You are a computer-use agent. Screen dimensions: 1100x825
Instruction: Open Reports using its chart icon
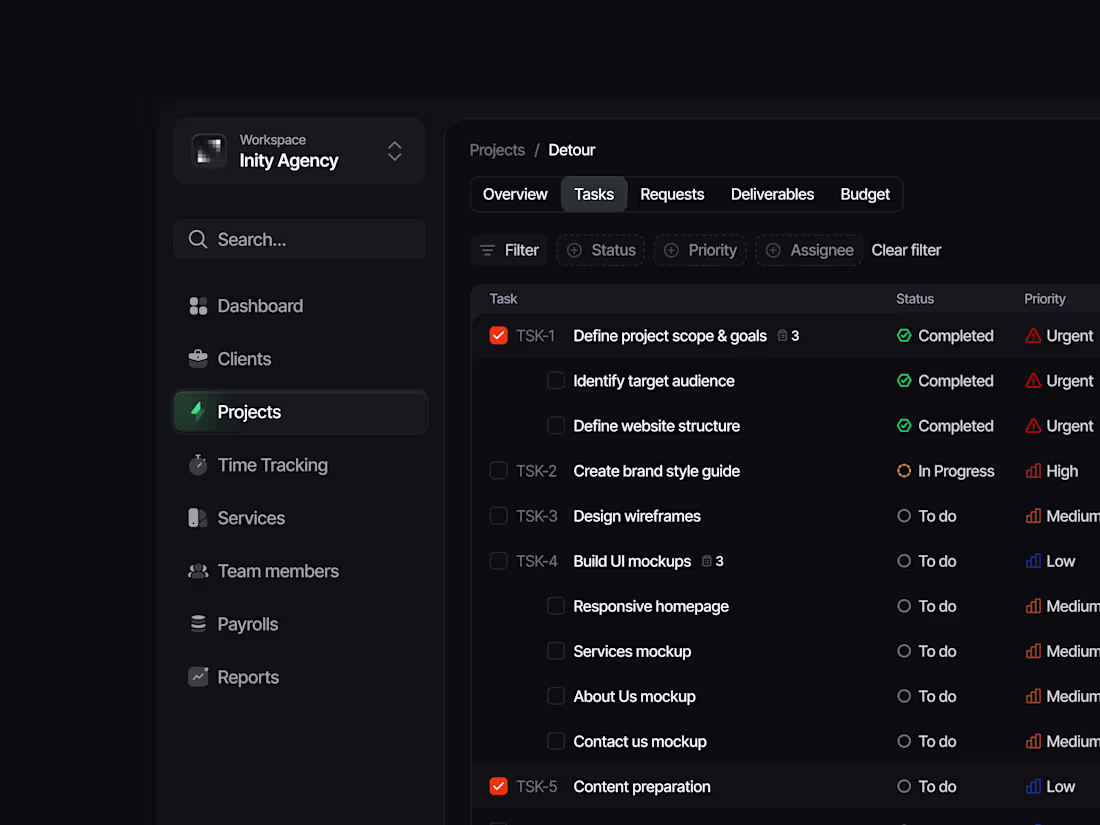[x=198, y=676]
